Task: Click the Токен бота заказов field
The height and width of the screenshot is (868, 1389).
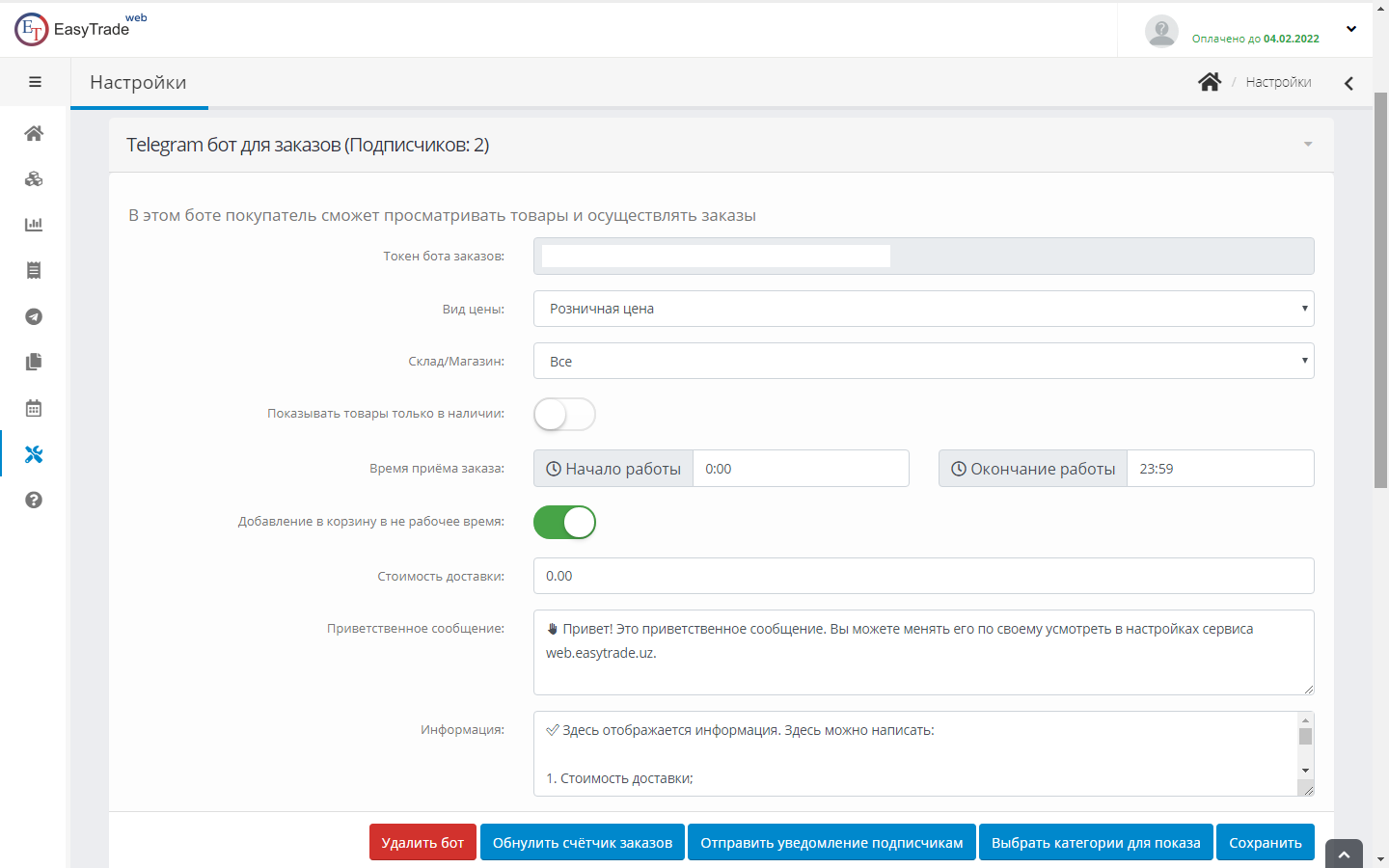Action: coord(924,257)
